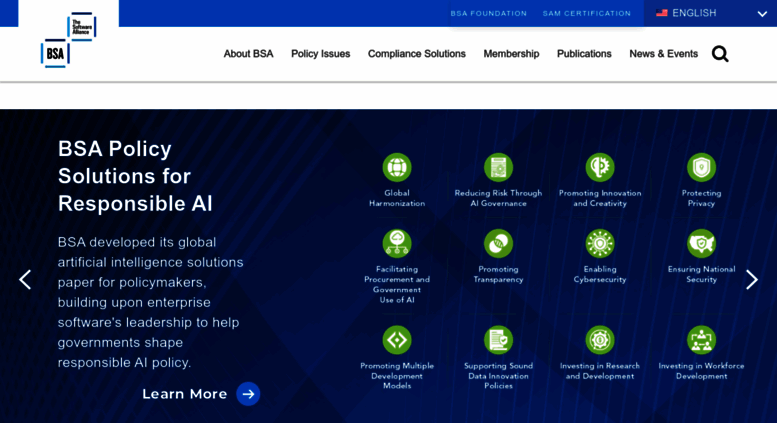Select Investing in Workforce Development icon
The image size is (777, 423).
(x=701, y=340)
